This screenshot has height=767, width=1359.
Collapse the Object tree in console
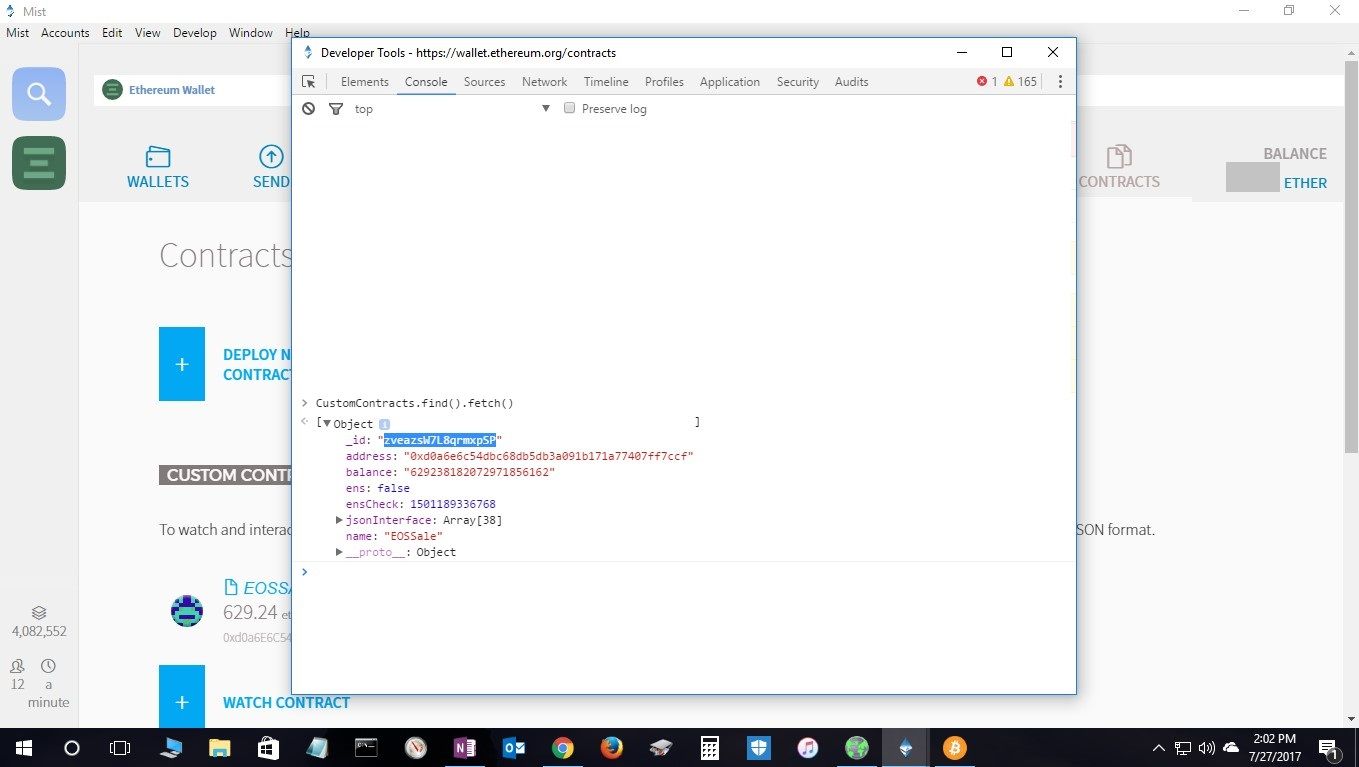(327, 424)
